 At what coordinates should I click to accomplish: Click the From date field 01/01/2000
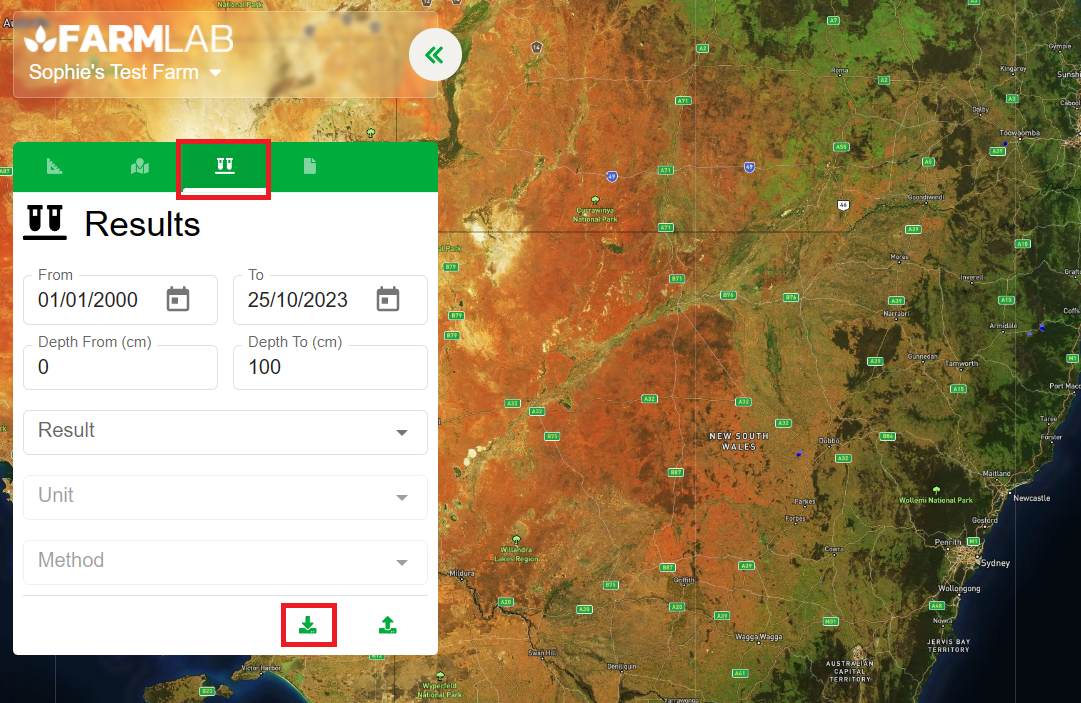(90, 300)
